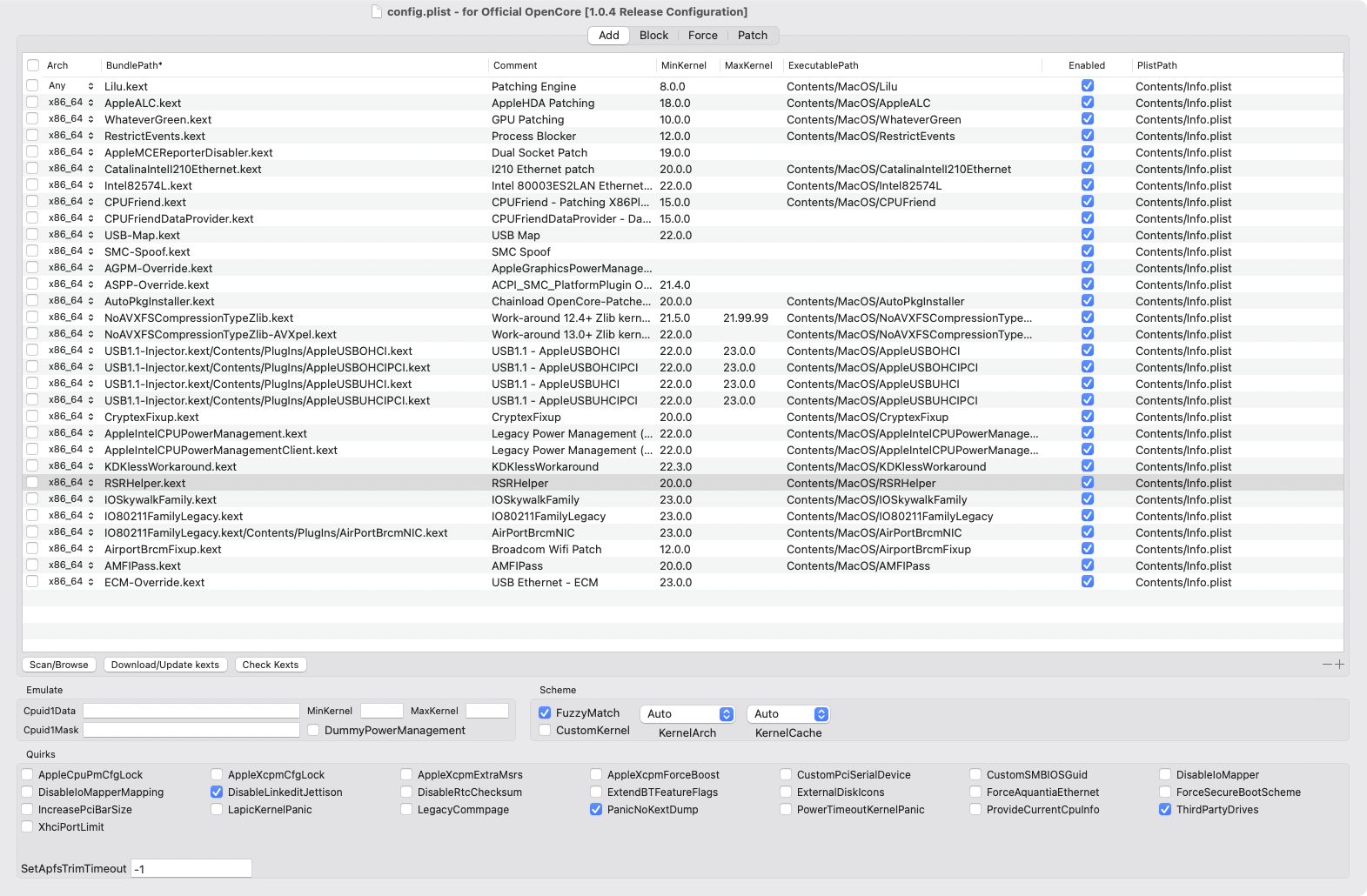Click the Scan/Browse button
Image resolution: width=1367 pixels, height=896 pixels.
(59, 665)
